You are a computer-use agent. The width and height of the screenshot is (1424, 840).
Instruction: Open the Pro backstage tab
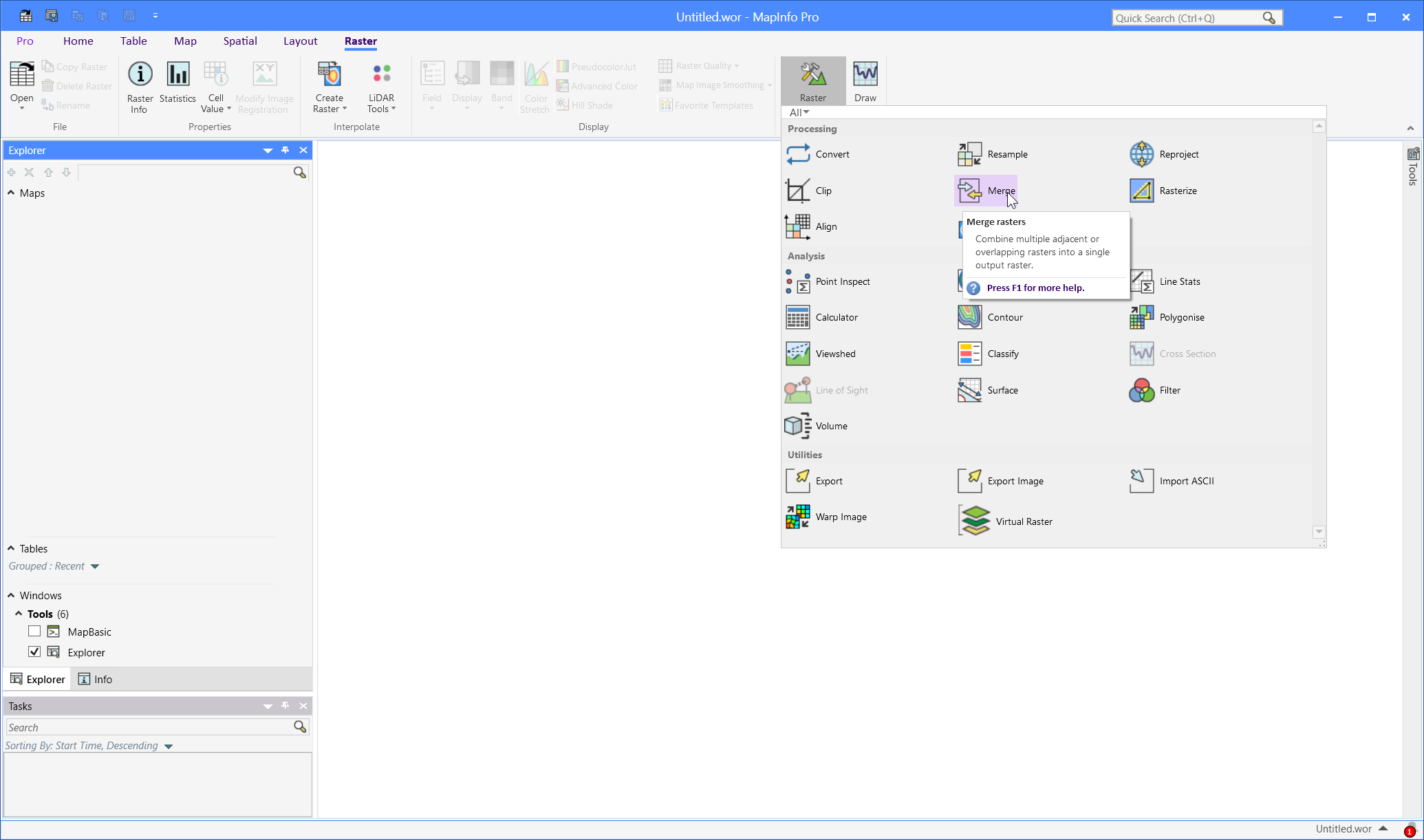(25, 41)
